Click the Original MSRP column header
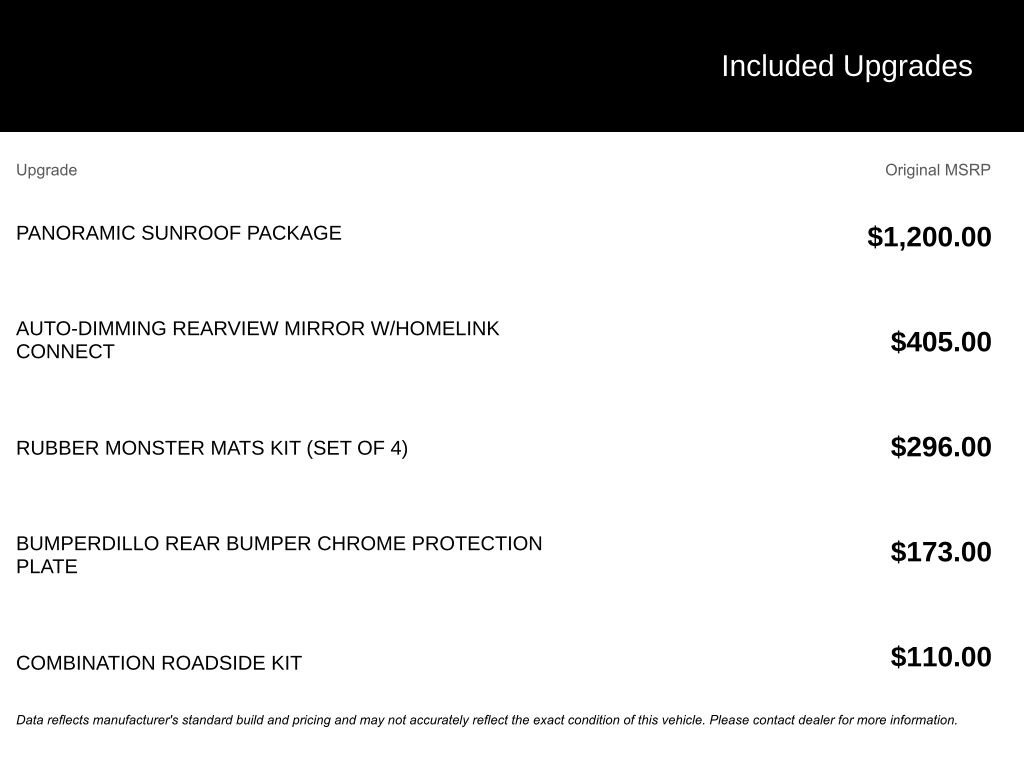 (x=937, y=170)
